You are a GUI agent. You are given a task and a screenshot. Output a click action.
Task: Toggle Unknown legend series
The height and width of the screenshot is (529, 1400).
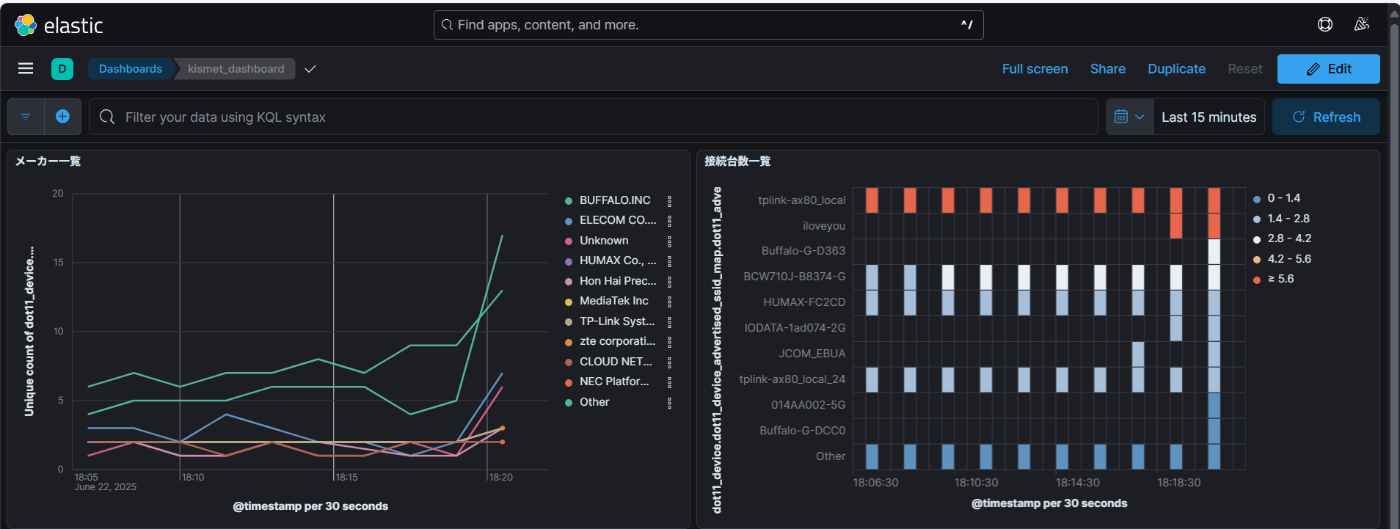click(x=604, y=240)
